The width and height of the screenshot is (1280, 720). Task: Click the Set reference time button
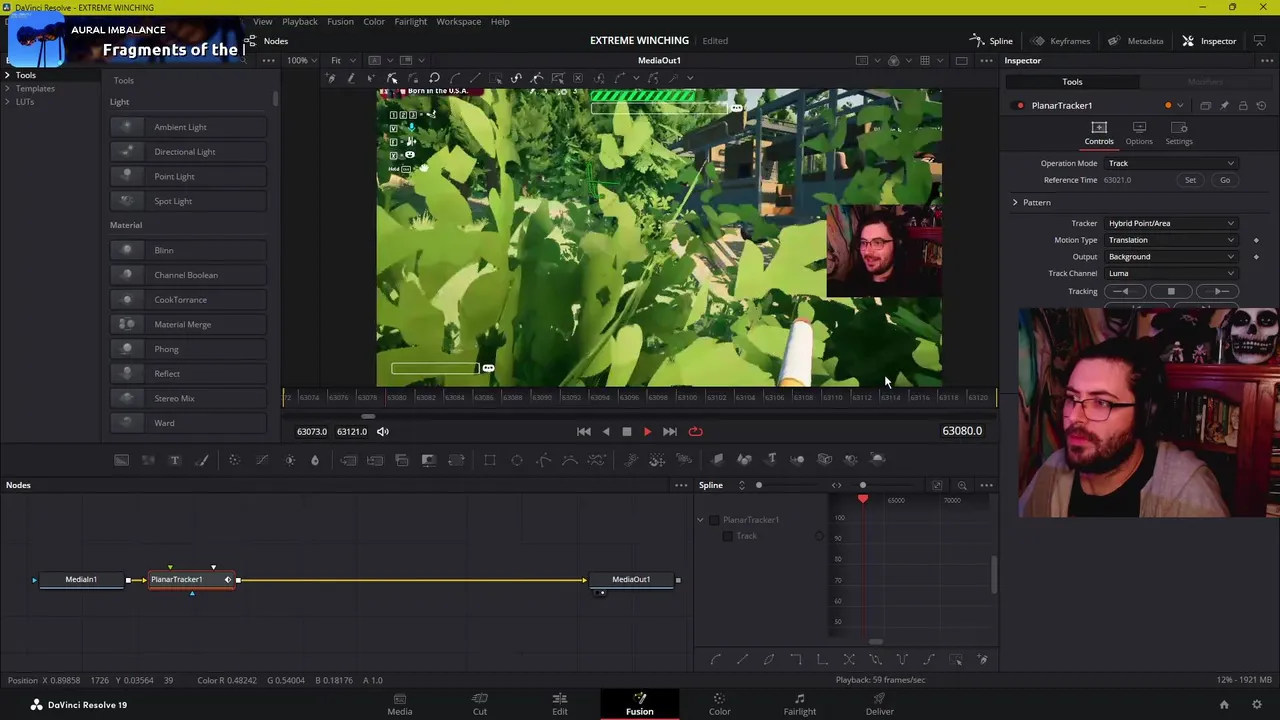1190,180
